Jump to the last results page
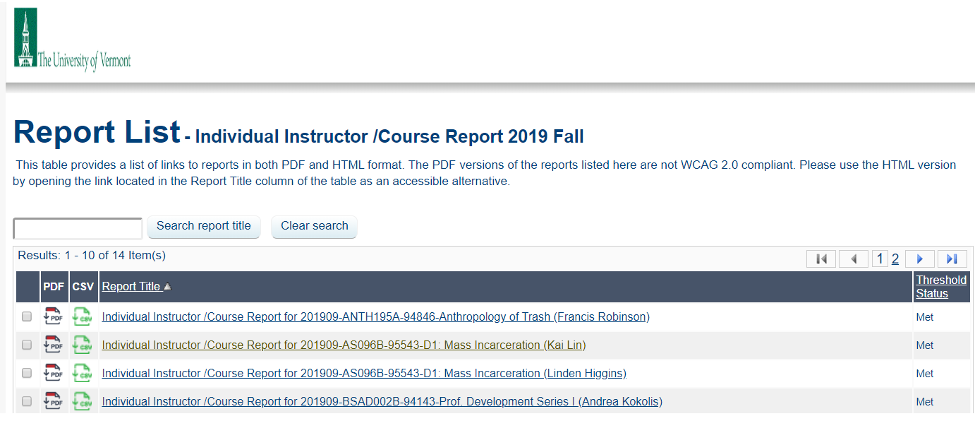 [x=951, y=259]
